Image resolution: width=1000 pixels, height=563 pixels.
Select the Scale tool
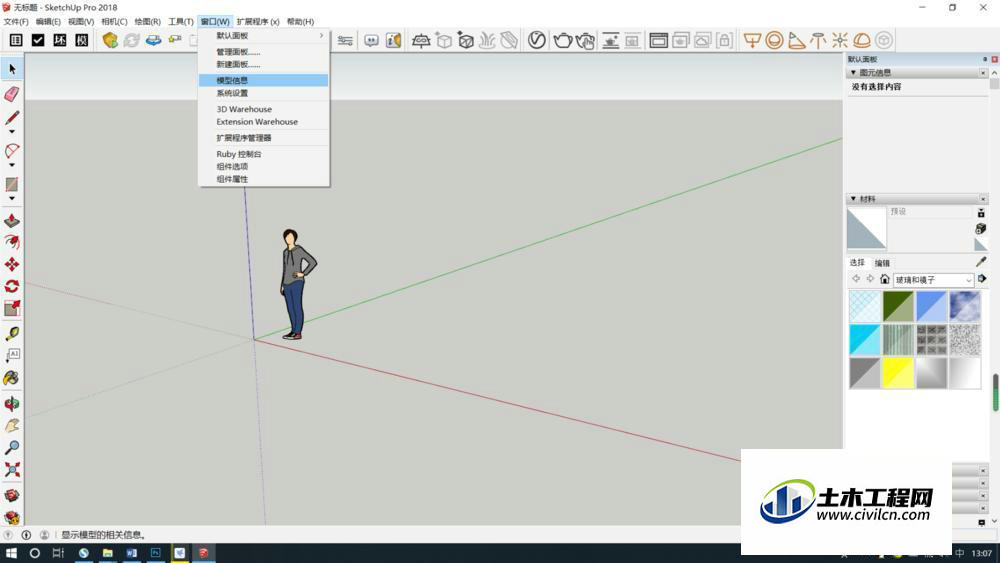12,309
